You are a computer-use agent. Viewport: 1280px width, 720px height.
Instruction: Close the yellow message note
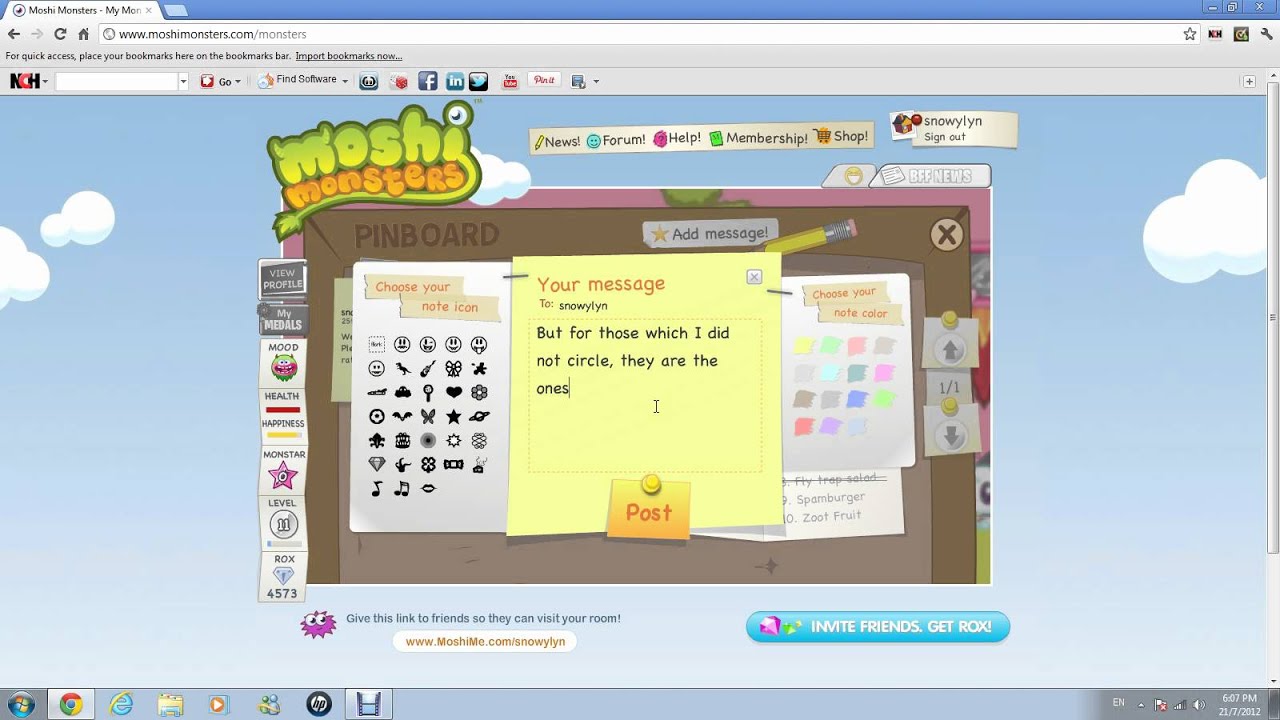coord(754,277)
